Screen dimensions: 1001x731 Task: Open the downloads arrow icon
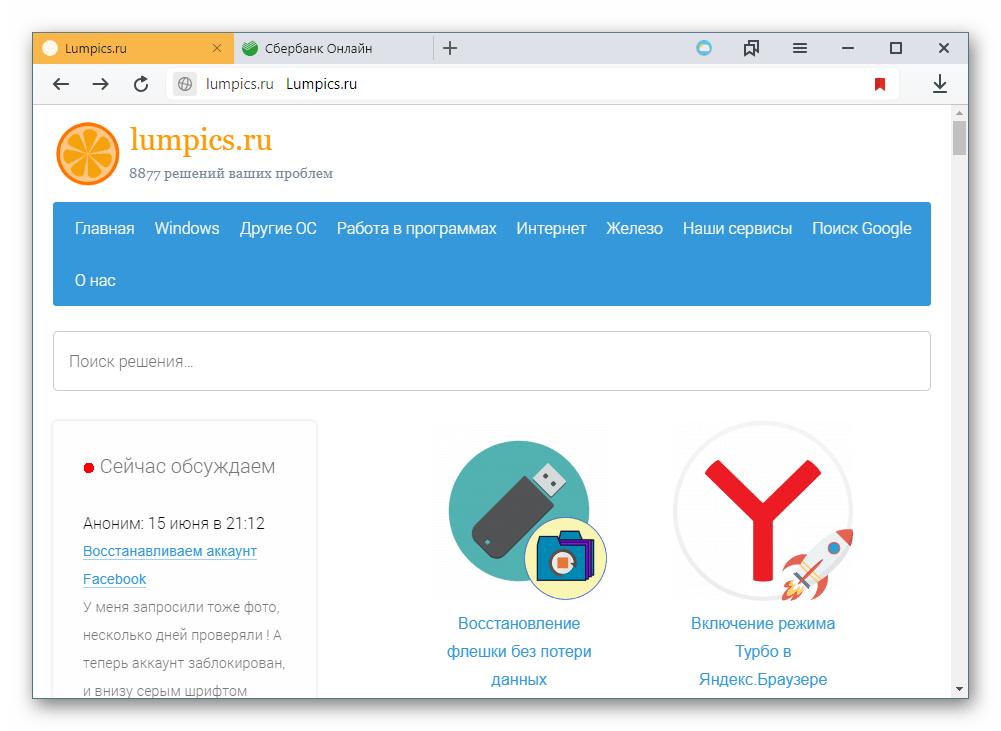(x=939, y=85)
